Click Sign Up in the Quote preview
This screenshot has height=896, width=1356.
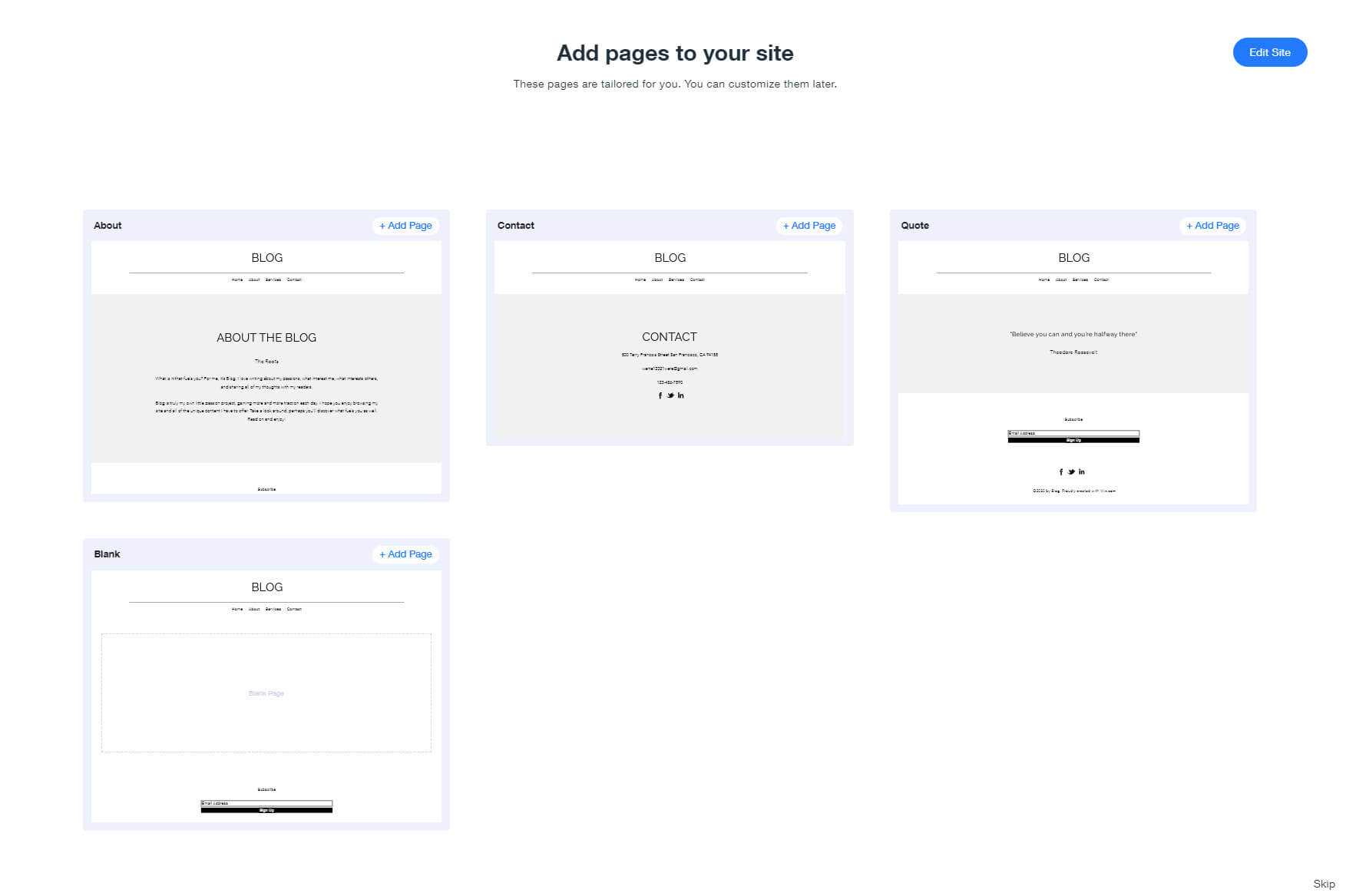1073,440
